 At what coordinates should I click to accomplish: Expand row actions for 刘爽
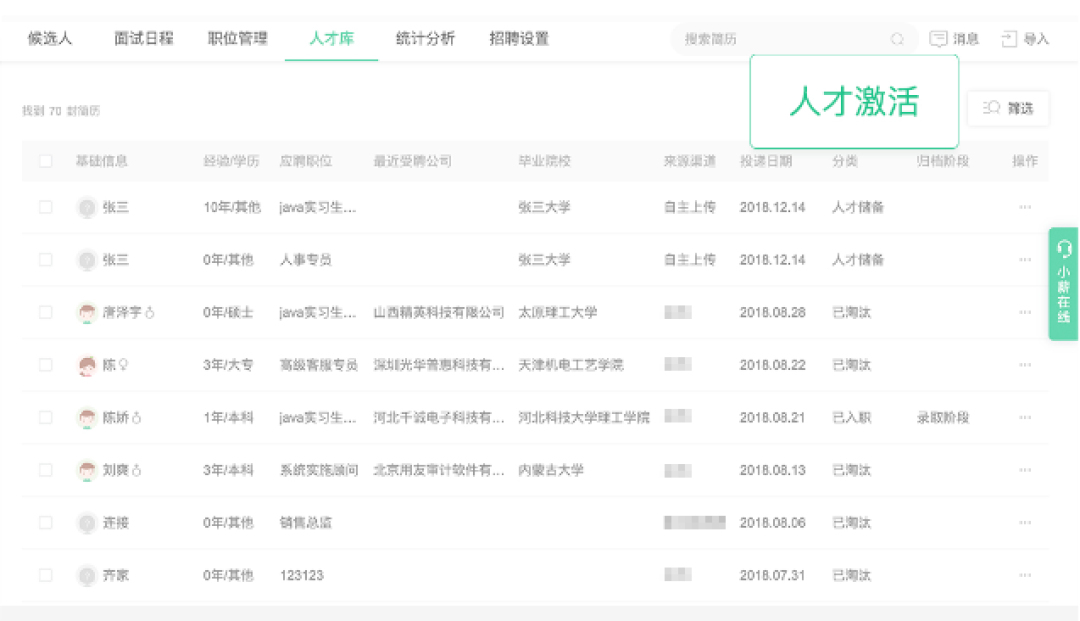[1024, 470]
